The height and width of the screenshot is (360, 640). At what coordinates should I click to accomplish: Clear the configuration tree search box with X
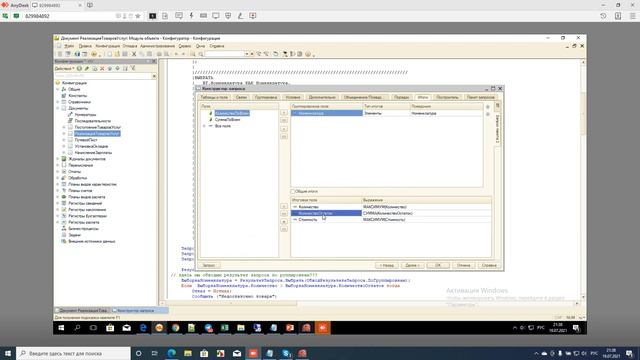click(154, 76)
